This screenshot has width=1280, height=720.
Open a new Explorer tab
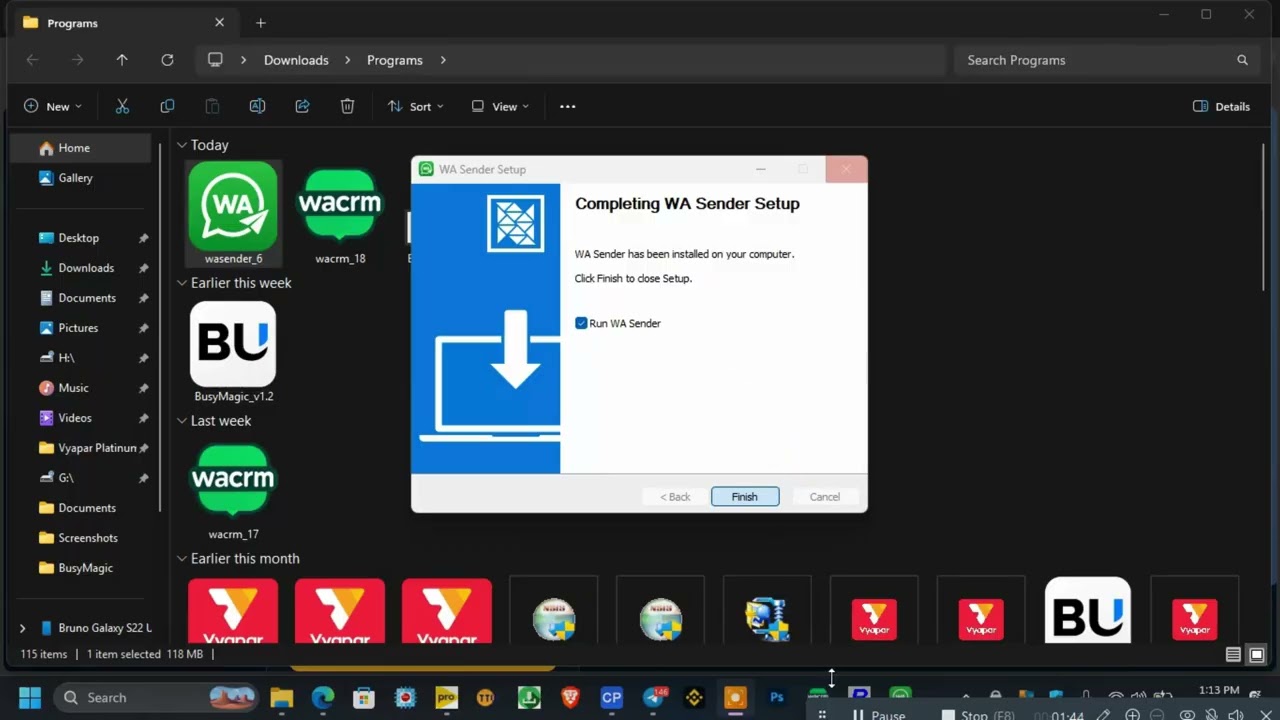(x=260, y=22)
